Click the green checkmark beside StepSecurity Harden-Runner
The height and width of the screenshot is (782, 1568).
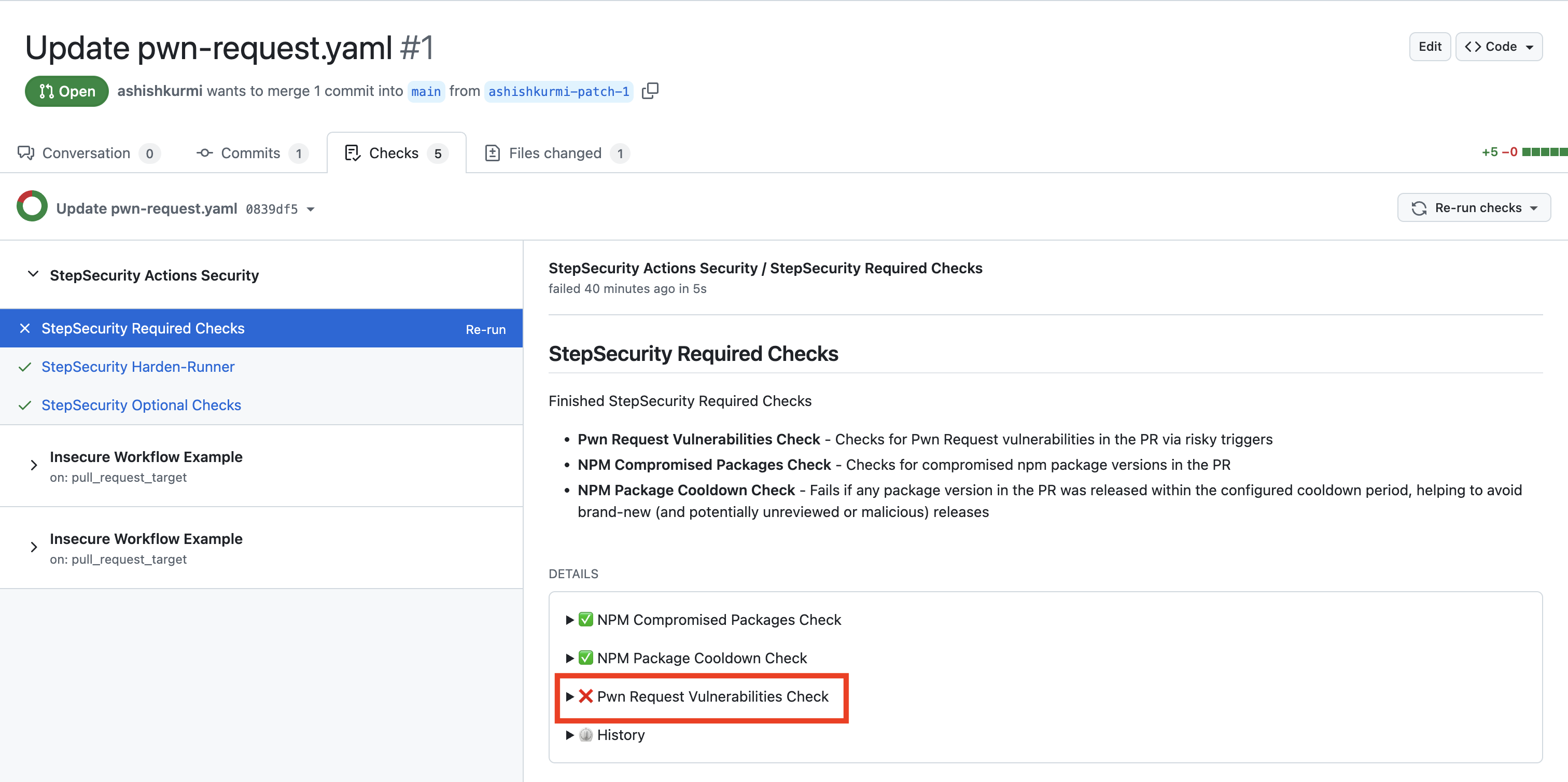pyautogui.click(x=25, y=367)
